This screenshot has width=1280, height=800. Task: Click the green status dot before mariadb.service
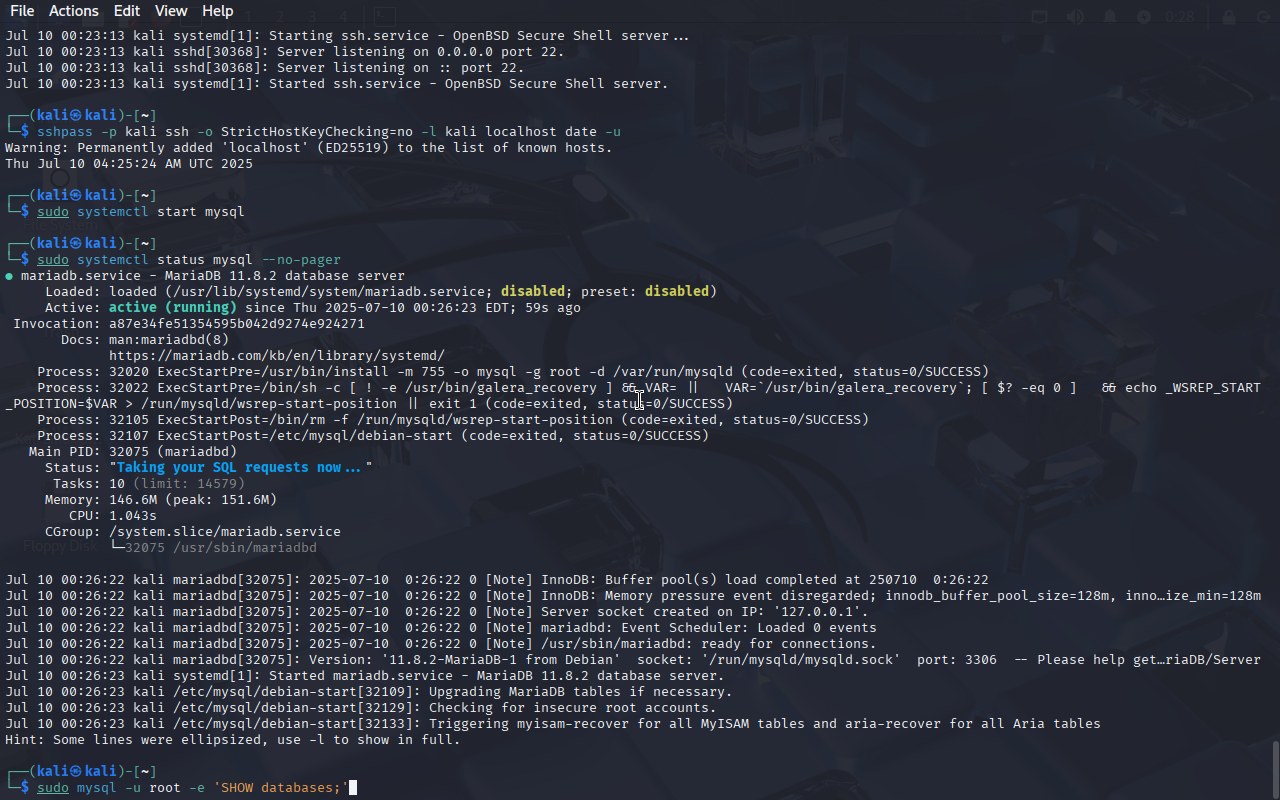click(9, 276)
